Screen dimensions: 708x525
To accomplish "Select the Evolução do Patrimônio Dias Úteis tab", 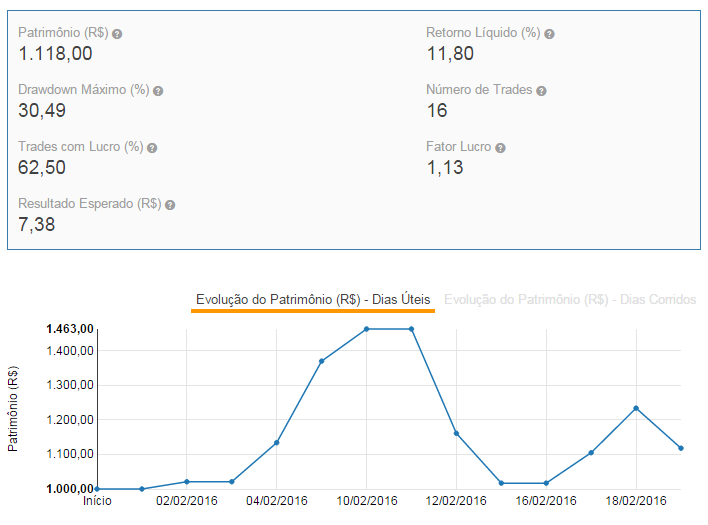I will [x=313, y=299].
